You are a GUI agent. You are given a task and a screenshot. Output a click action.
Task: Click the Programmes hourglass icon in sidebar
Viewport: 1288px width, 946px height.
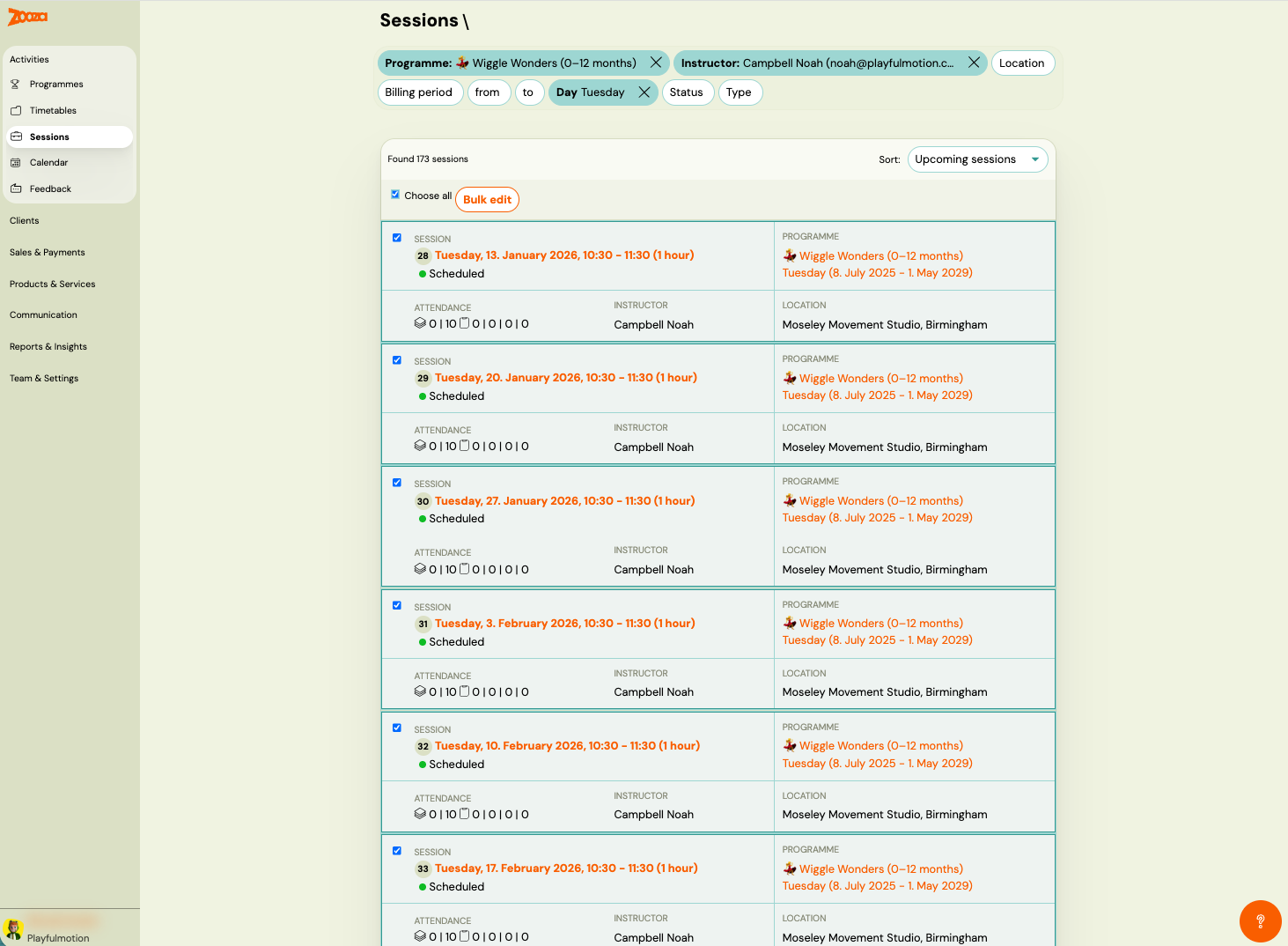coord(15,85)
